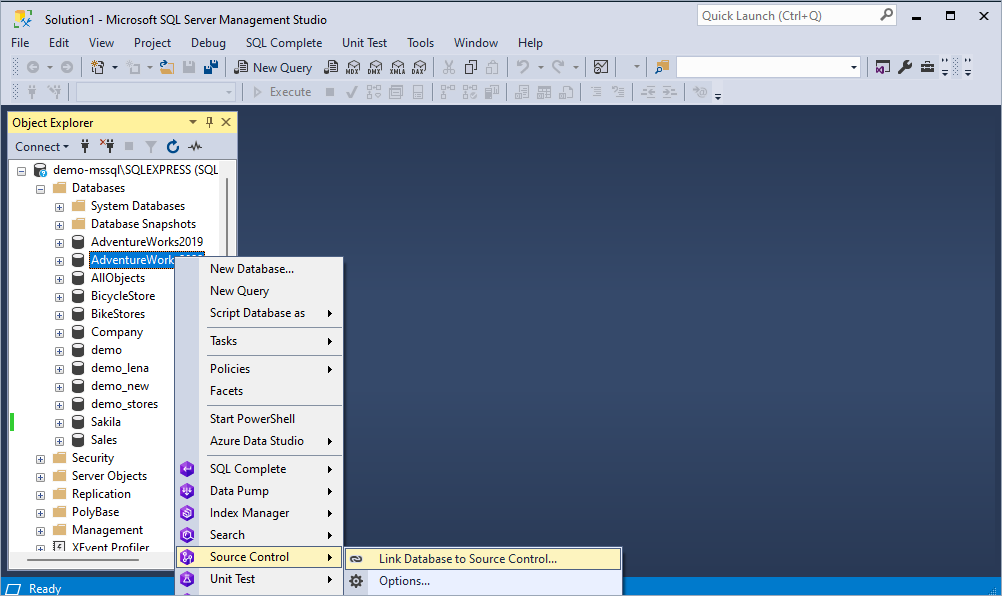
Task: Click the Database Engine Query icon
Action: click(x=331, y=67)
